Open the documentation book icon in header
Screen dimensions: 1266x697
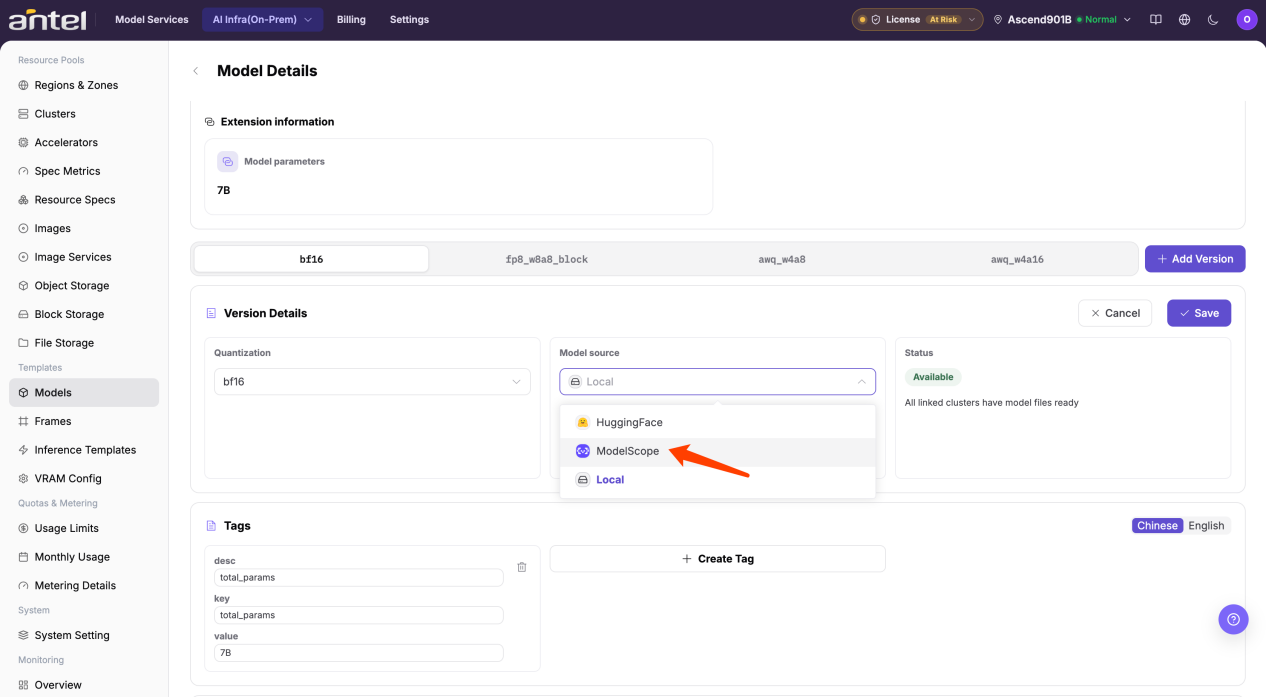(x=1156, y=19)
